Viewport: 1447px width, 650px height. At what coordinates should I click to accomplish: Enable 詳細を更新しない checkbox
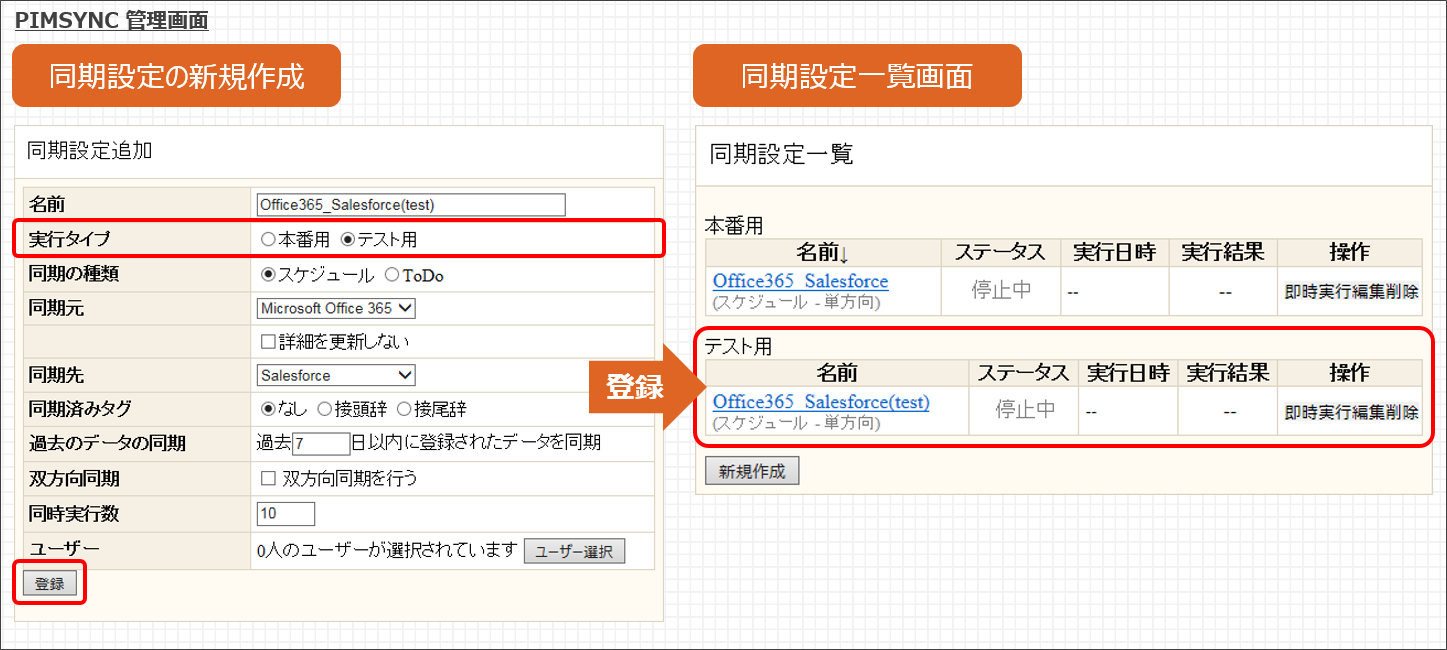[267, 342]
